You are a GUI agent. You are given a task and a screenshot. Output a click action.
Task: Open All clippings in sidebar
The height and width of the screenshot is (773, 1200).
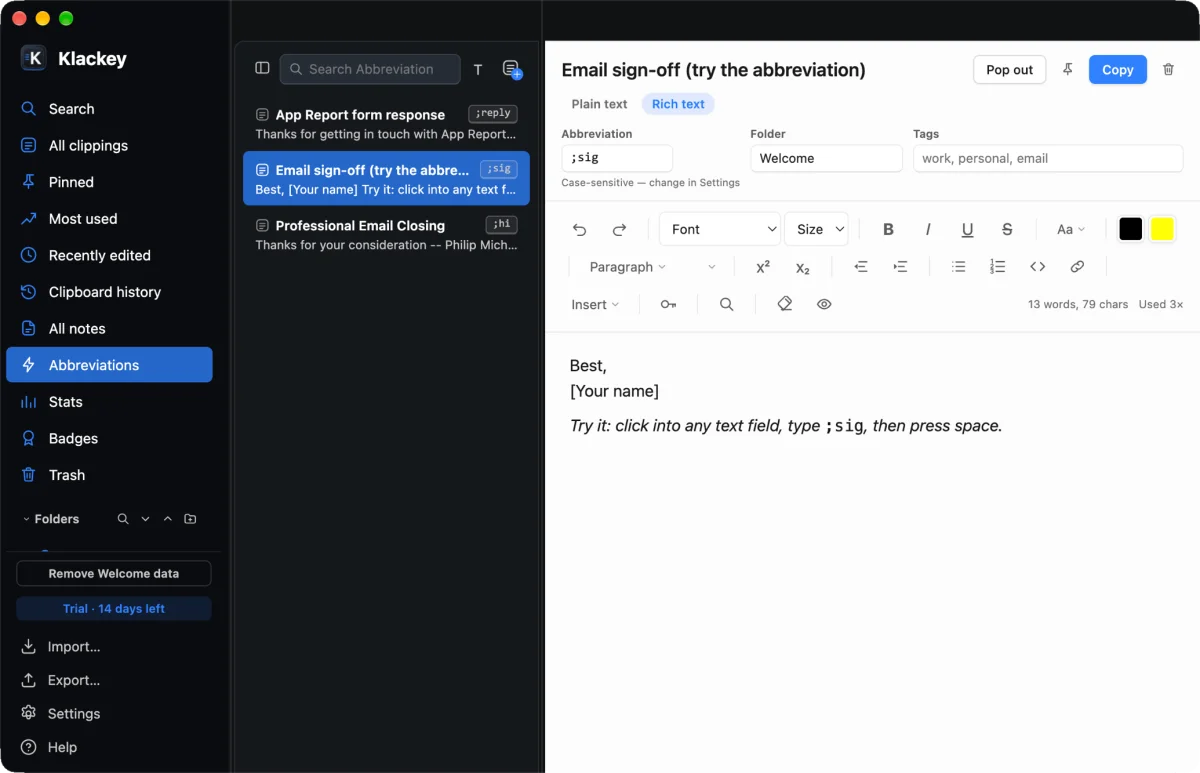pyautogui.click(x=109, y=145)
